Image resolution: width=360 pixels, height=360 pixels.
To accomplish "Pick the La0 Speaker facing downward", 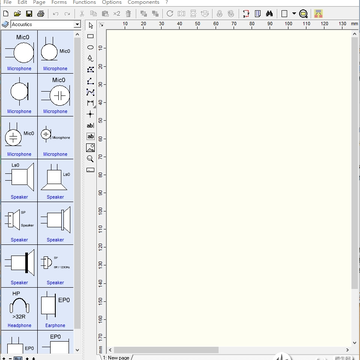I will [55, 180].
